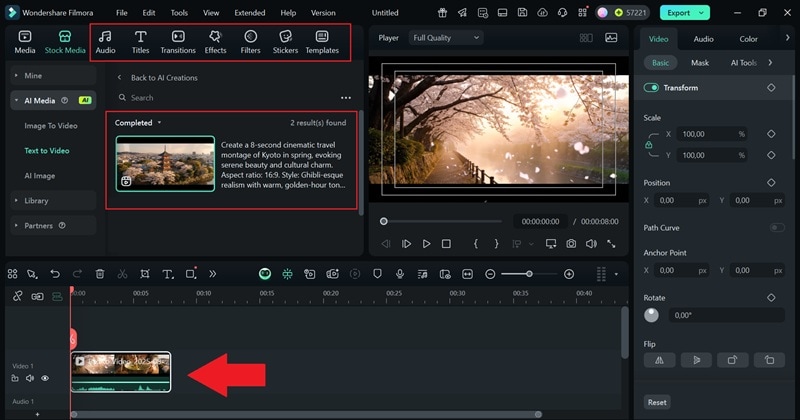Click the delete trash icon in timeline toolbar
The width and height of the screenshot is (800, 420).
pyautogui.click(x=100, y=274)
